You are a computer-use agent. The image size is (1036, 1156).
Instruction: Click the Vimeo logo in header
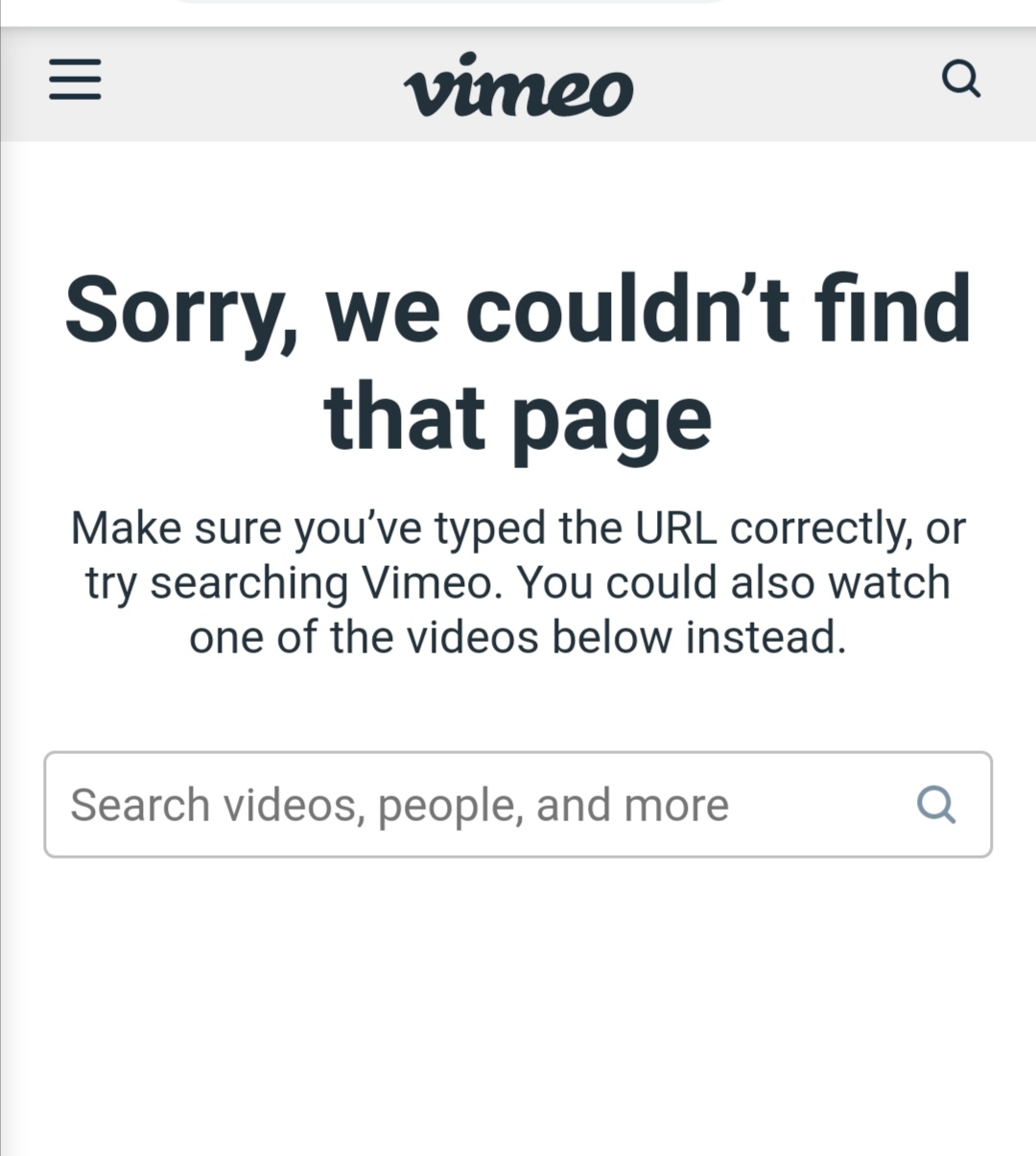pyautogui.click(x=518, y=84)
